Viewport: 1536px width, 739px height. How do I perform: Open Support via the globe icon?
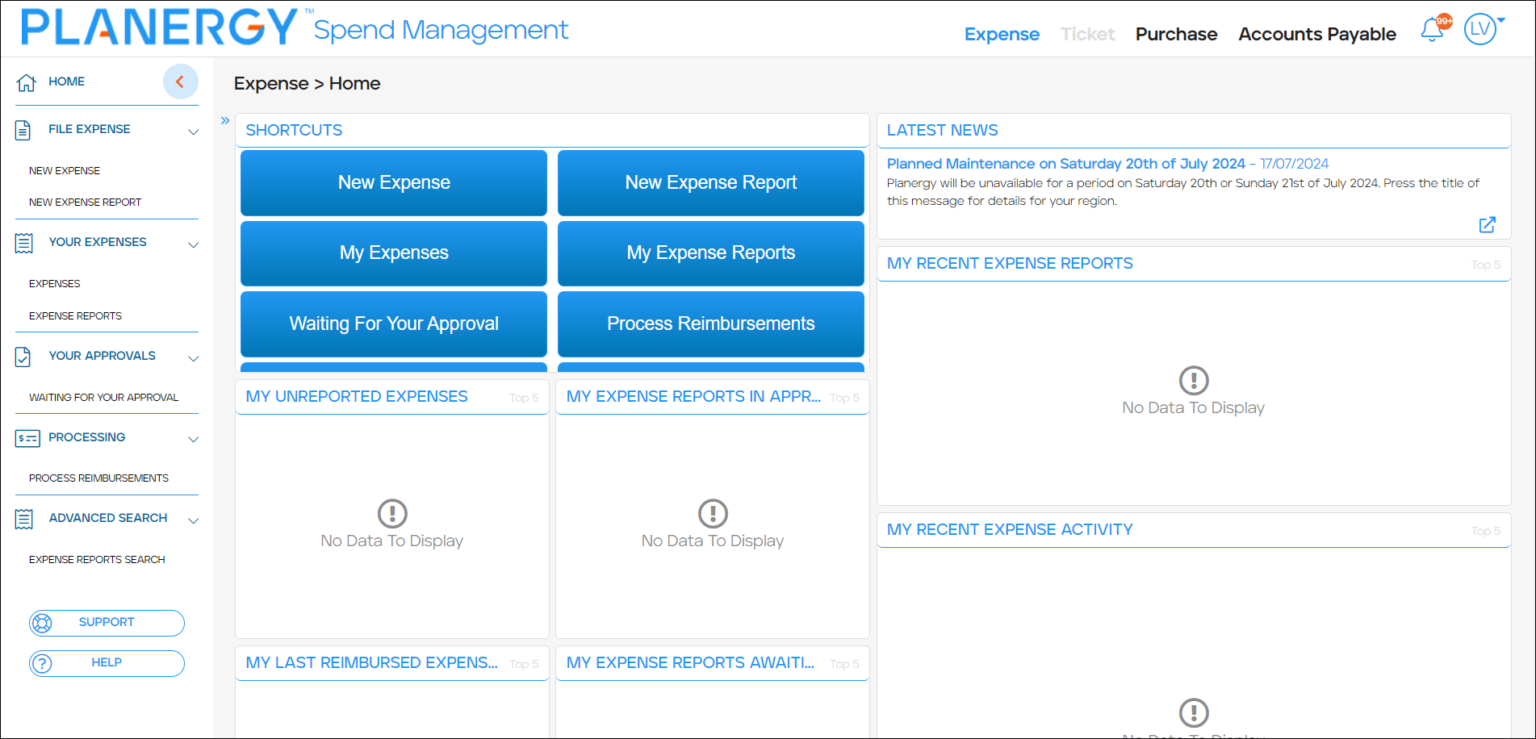[x=42, y=622]
